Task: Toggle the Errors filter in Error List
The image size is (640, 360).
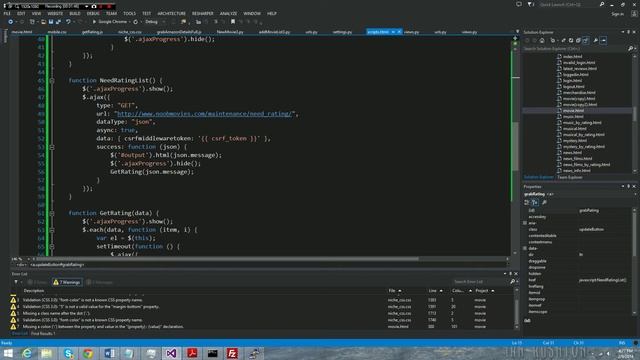Action: [37, 282]
